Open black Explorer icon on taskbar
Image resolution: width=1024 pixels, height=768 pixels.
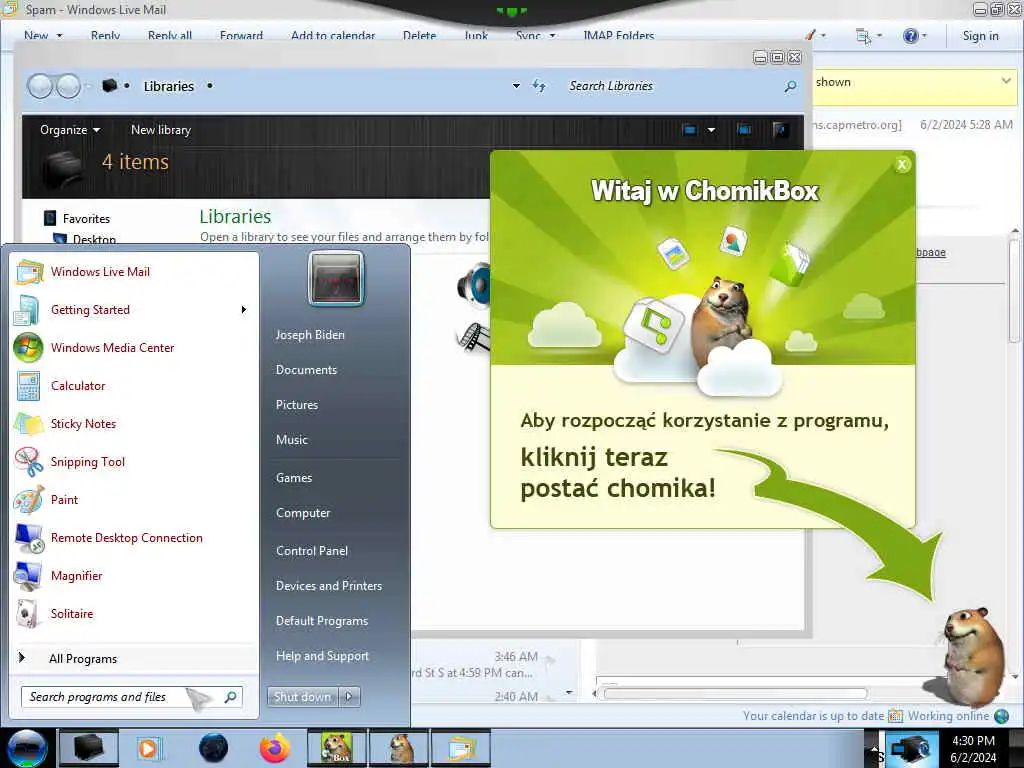(88, 748)
